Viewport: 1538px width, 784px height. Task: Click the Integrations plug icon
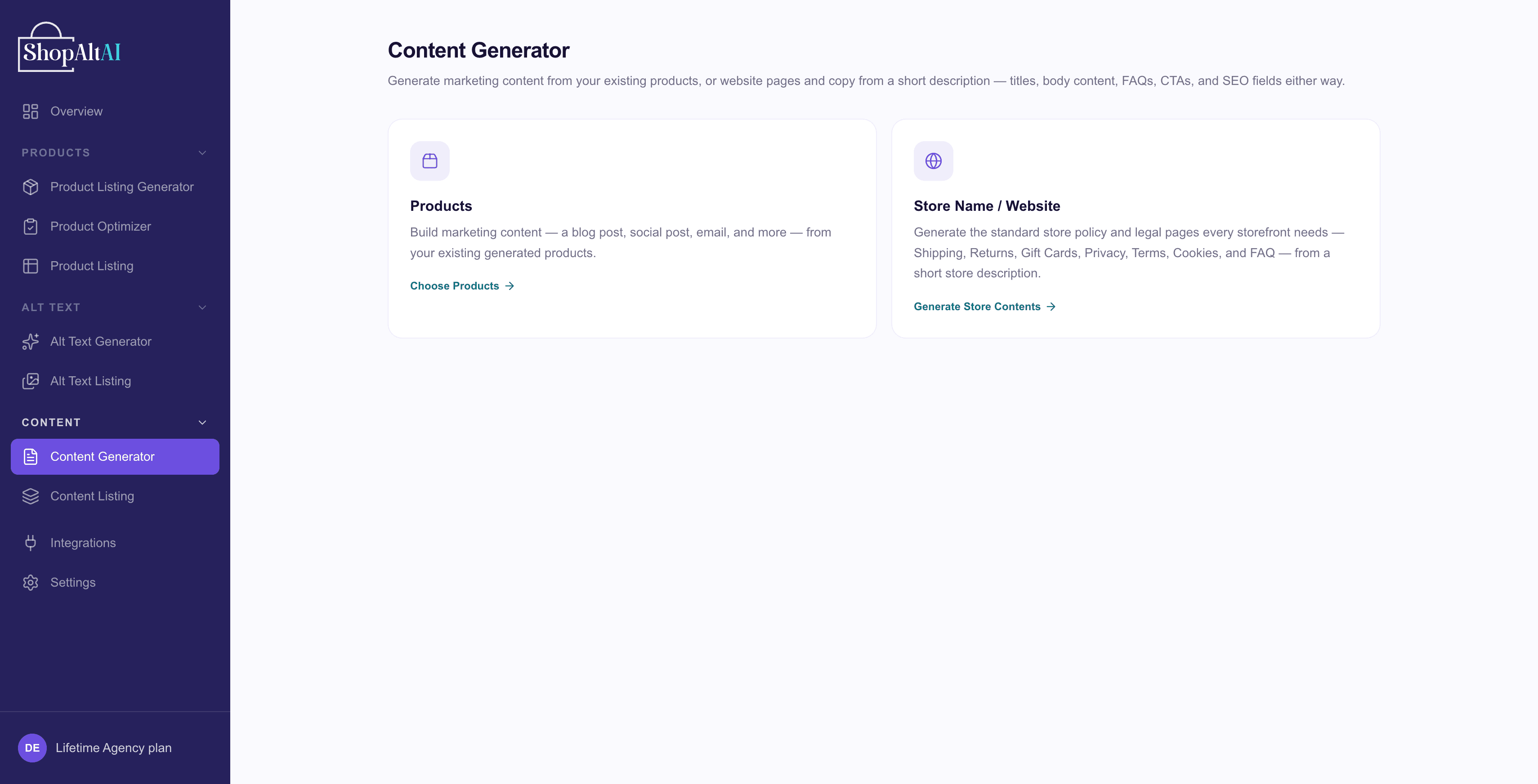(31, 543)
